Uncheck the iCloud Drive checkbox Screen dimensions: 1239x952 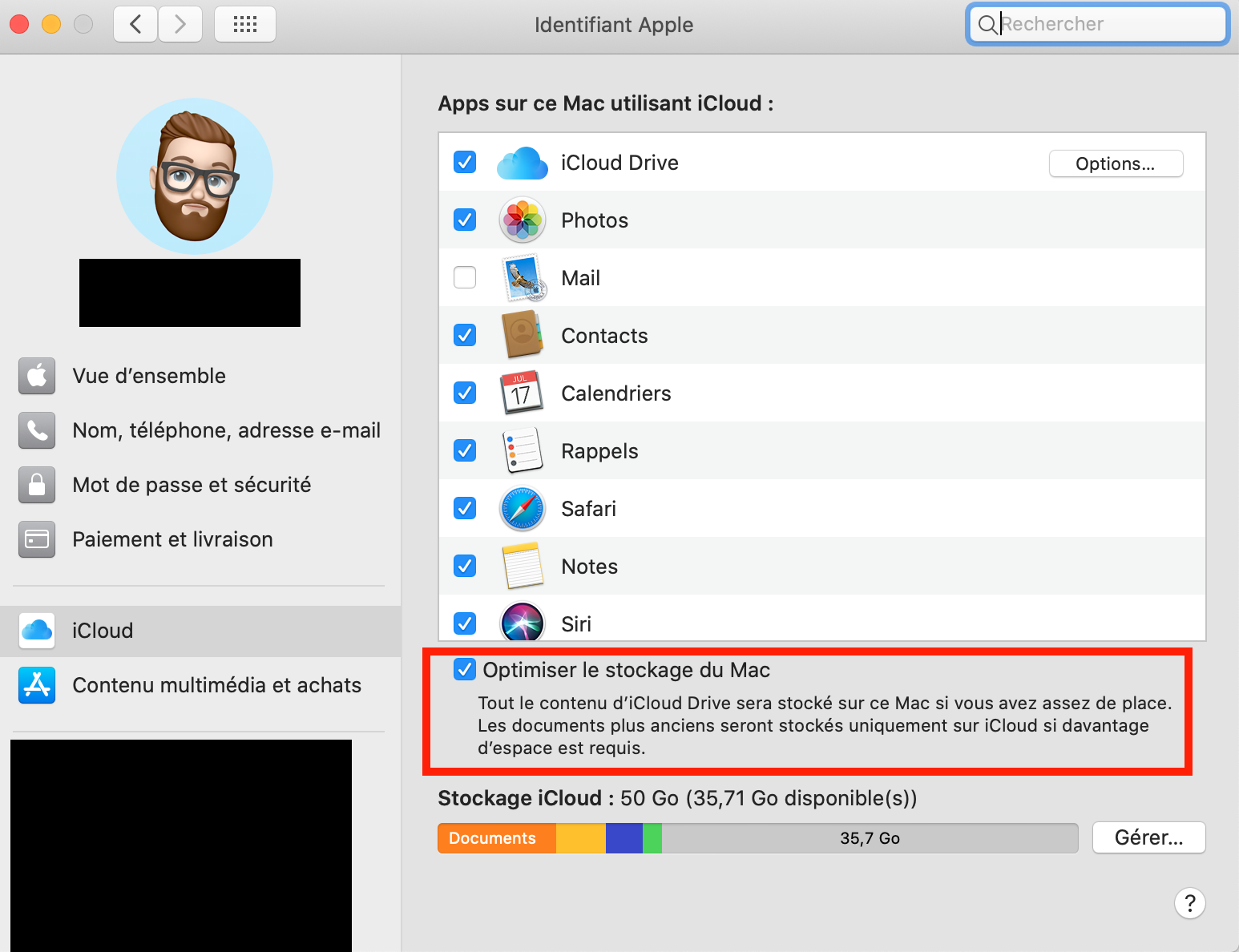pyautogui.click(x=465, y=162)
